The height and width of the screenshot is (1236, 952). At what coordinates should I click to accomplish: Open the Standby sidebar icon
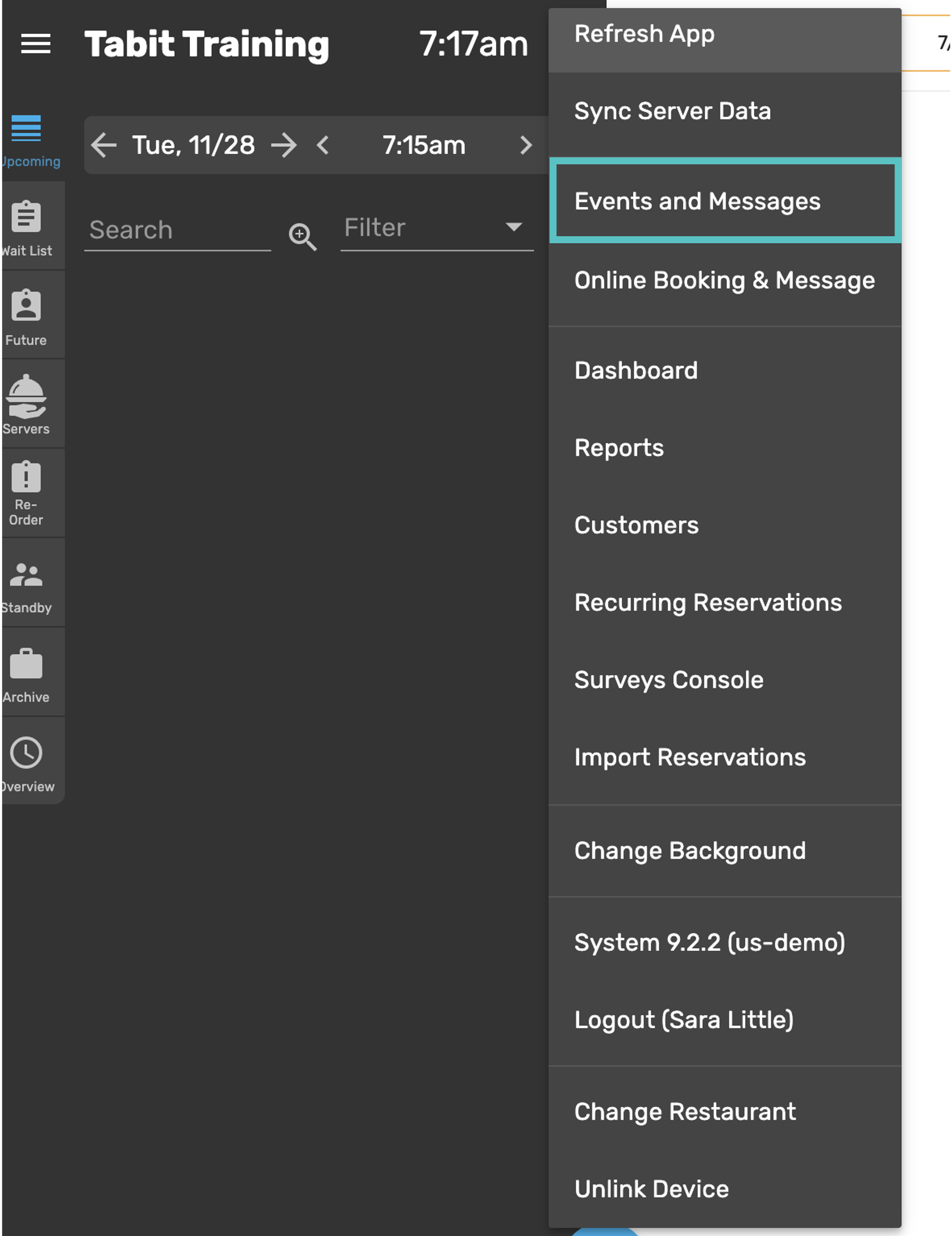coord(26,575)
